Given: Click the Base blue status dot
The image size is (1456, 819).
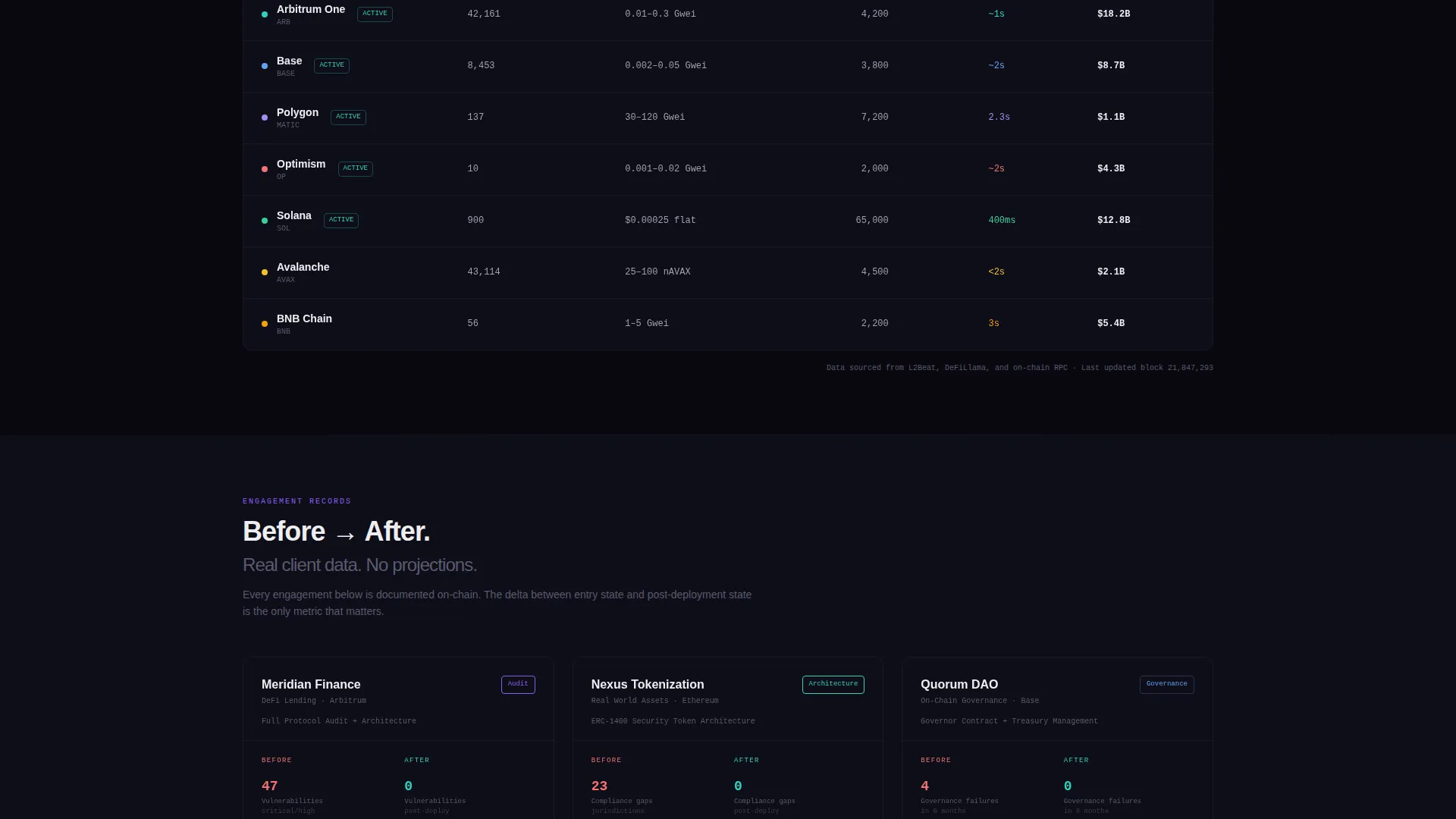Looking at the screenshot, I should 265,66.
